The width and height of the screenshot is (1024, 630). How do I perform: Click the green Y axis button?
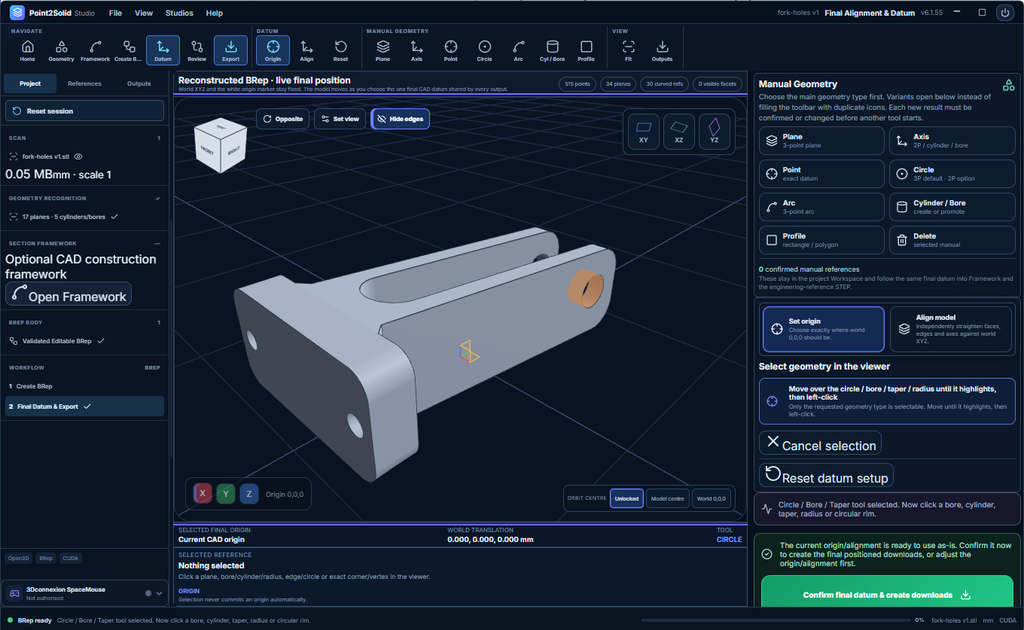point(226,494)
